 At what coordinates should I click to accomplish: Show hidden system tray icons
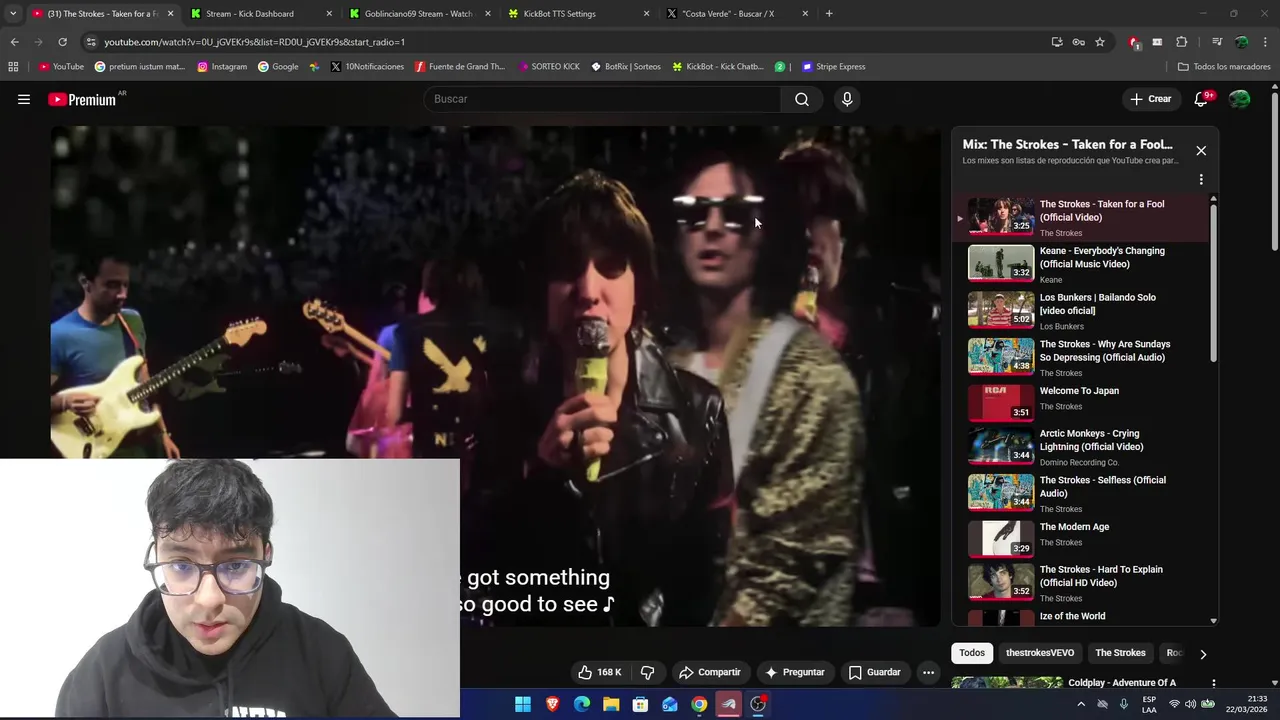pos(1081,704)
